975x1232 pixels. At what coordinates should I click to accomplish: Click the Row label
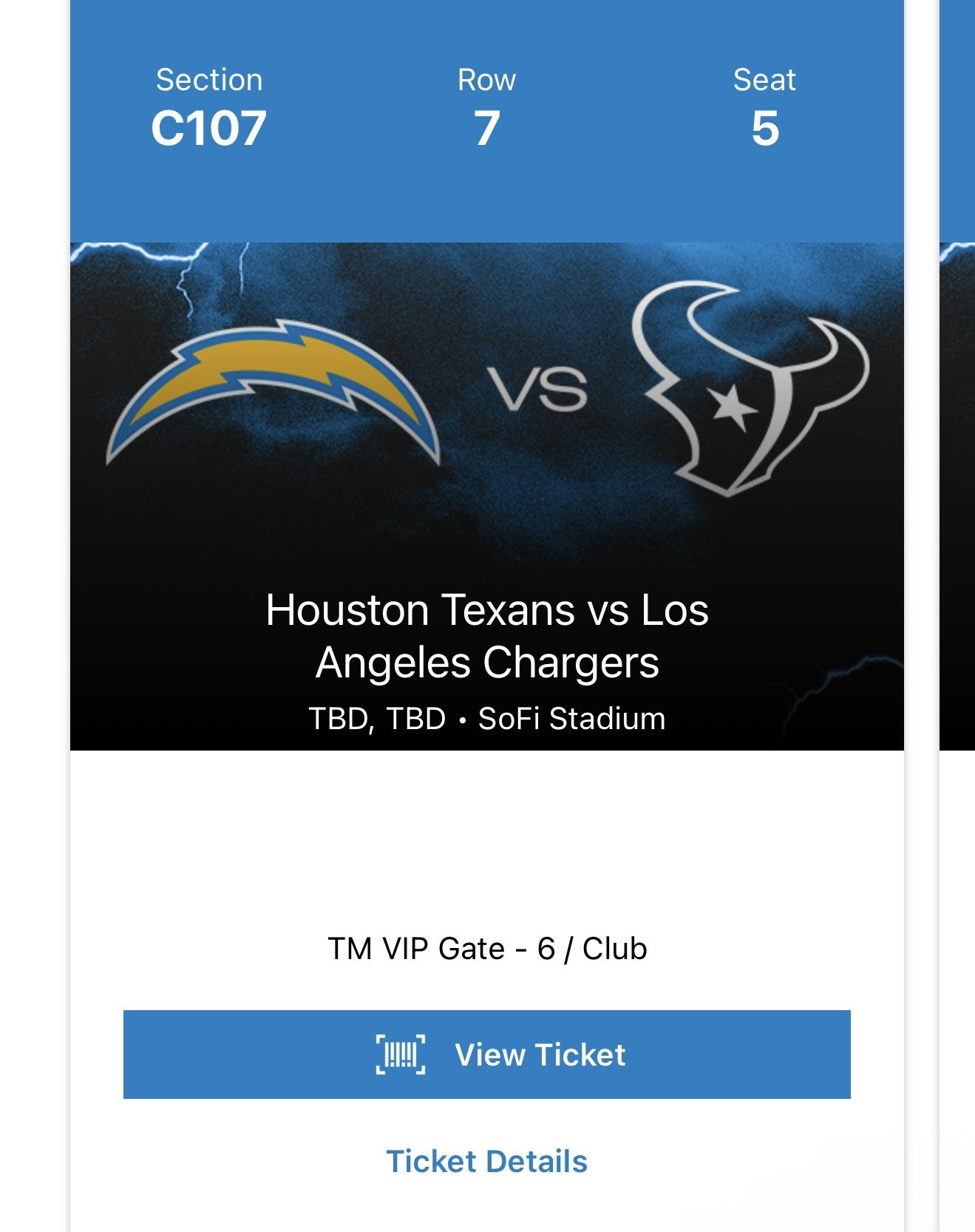click(x=486, y=80)
